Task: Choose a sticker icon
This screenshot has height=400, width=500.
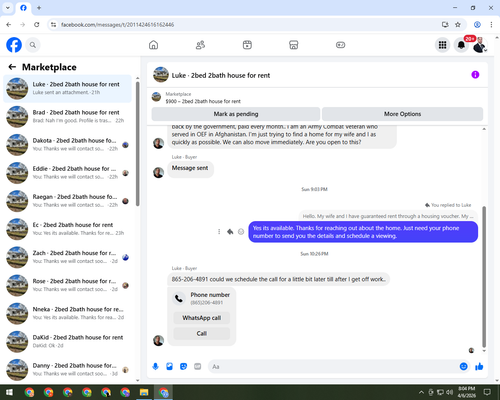Action: point(183,367)
